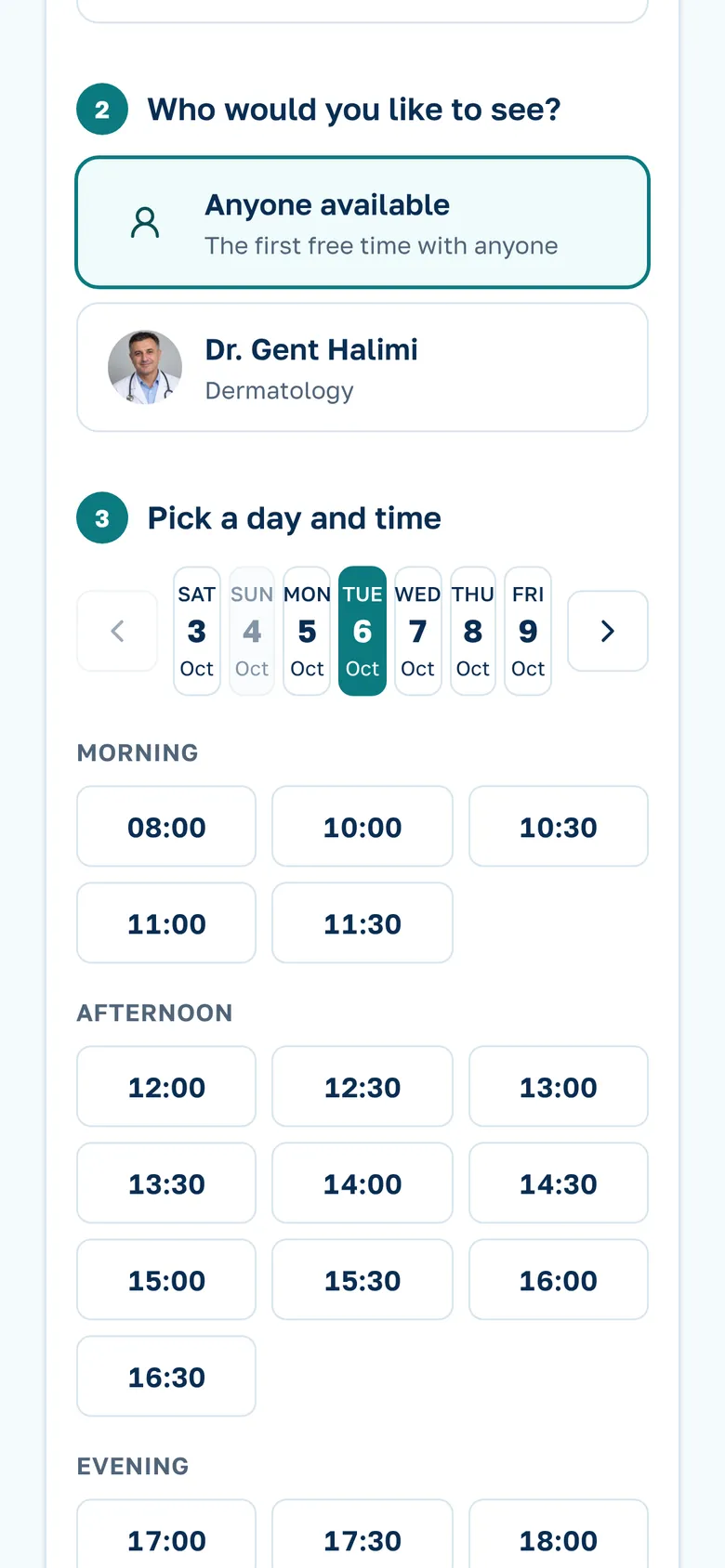Pick the 10:30 time slot
Image resolution: width=725 pixels, height=1568 pixels.
click(x=559, y=827)
